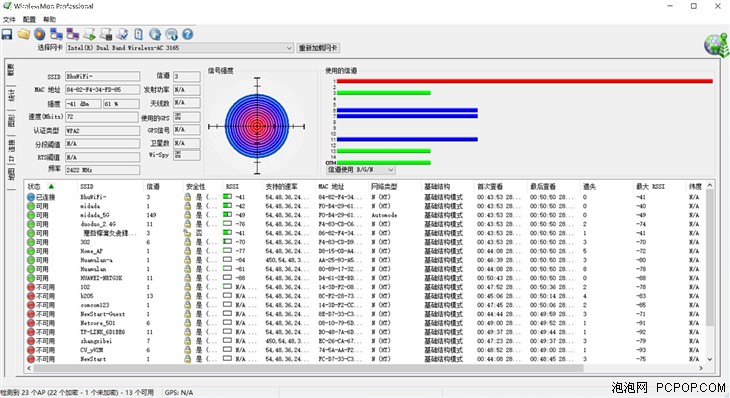Expand the network adapter selection dropdown
This screenshot has height=398, width=730.
(289, 48)
